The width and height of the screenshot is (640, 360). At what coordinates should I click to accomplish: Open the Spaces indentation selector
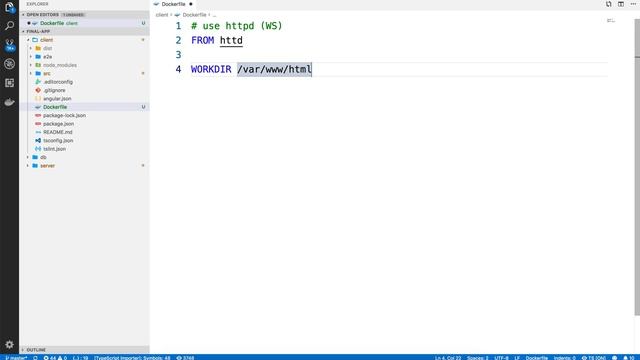pos(478,358)
